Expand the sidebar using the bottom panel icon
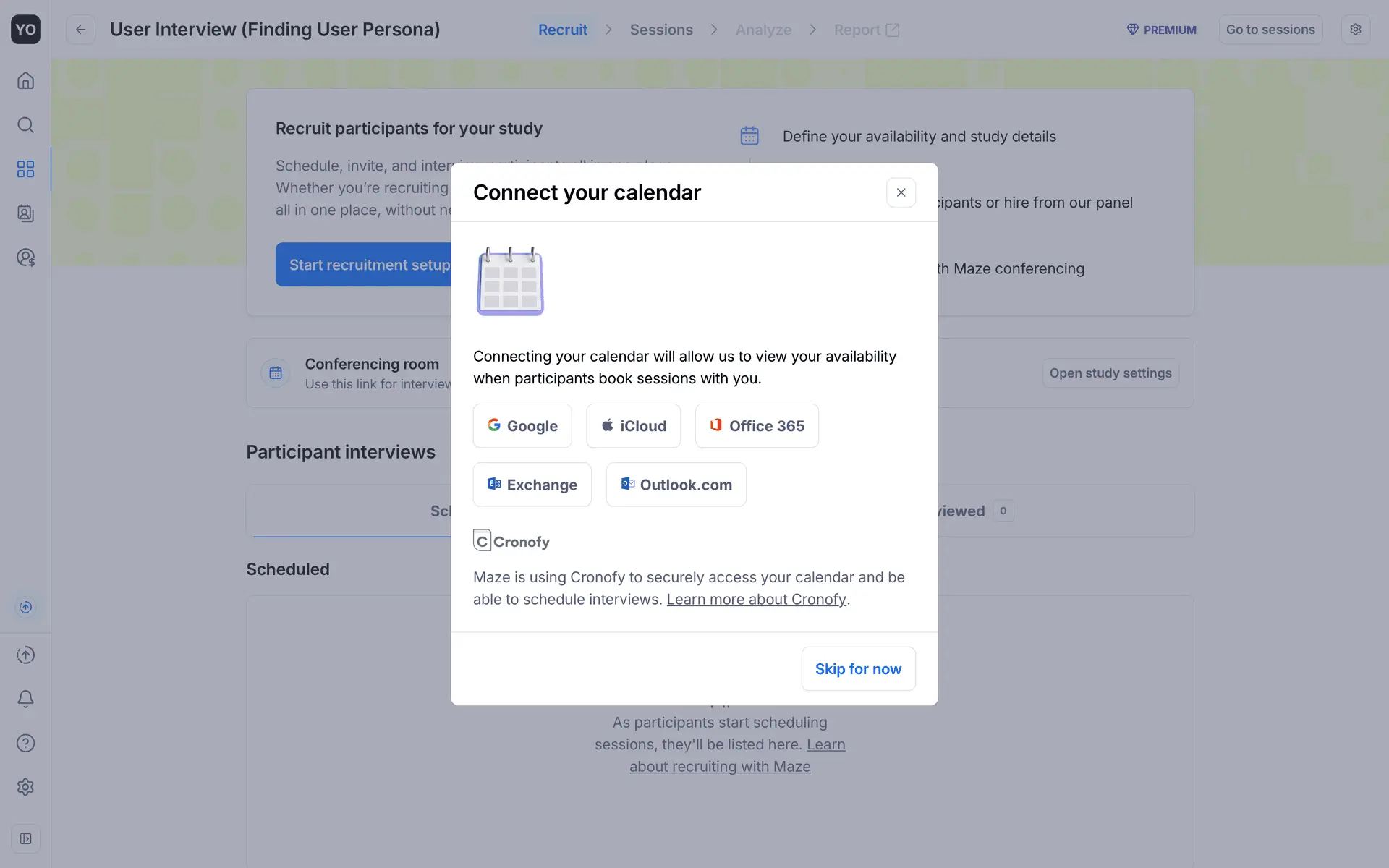This screenshot has height=868, width=1389. click(25, 838)
